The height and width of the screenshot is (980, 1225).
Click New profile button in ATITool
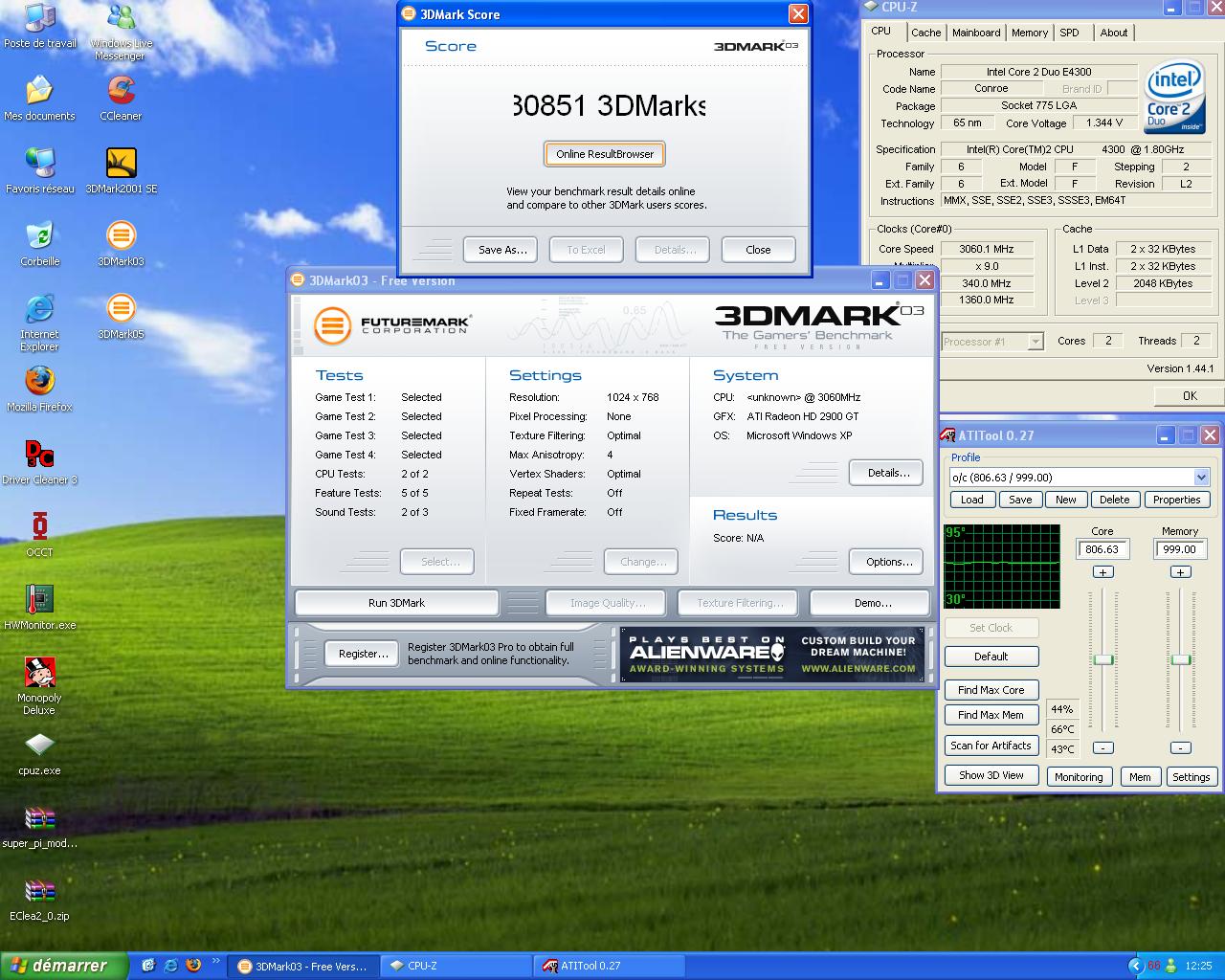(1066, 500)
